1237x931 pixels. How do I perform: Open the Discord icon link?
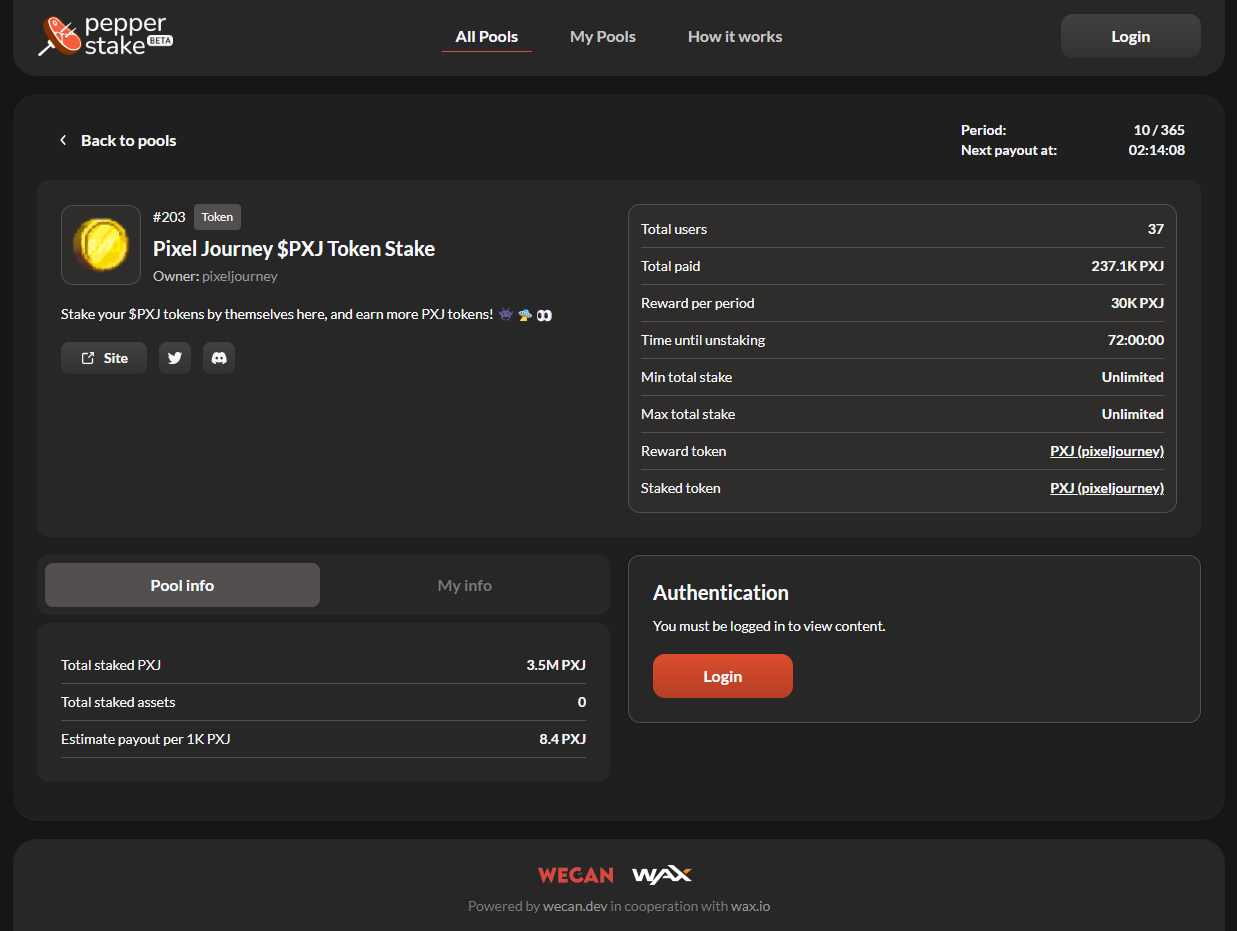[x=219, y=358]
